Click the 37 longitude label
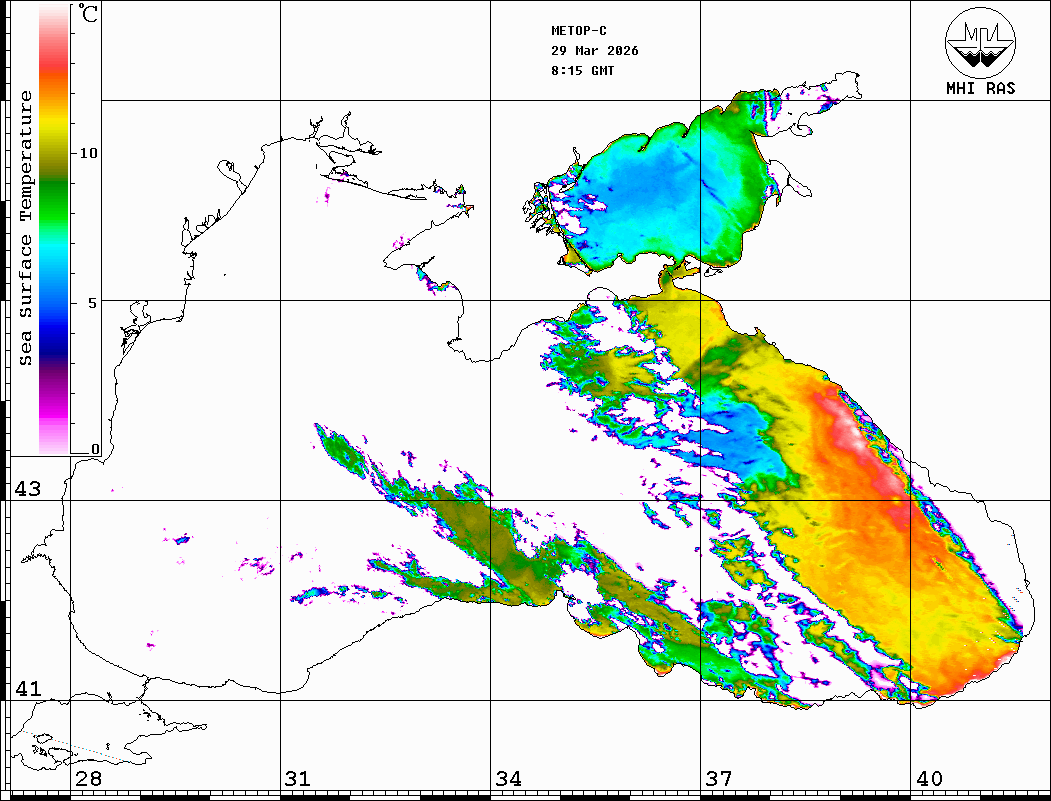This screenshot has width=1051, height=801. coord(718,779)
